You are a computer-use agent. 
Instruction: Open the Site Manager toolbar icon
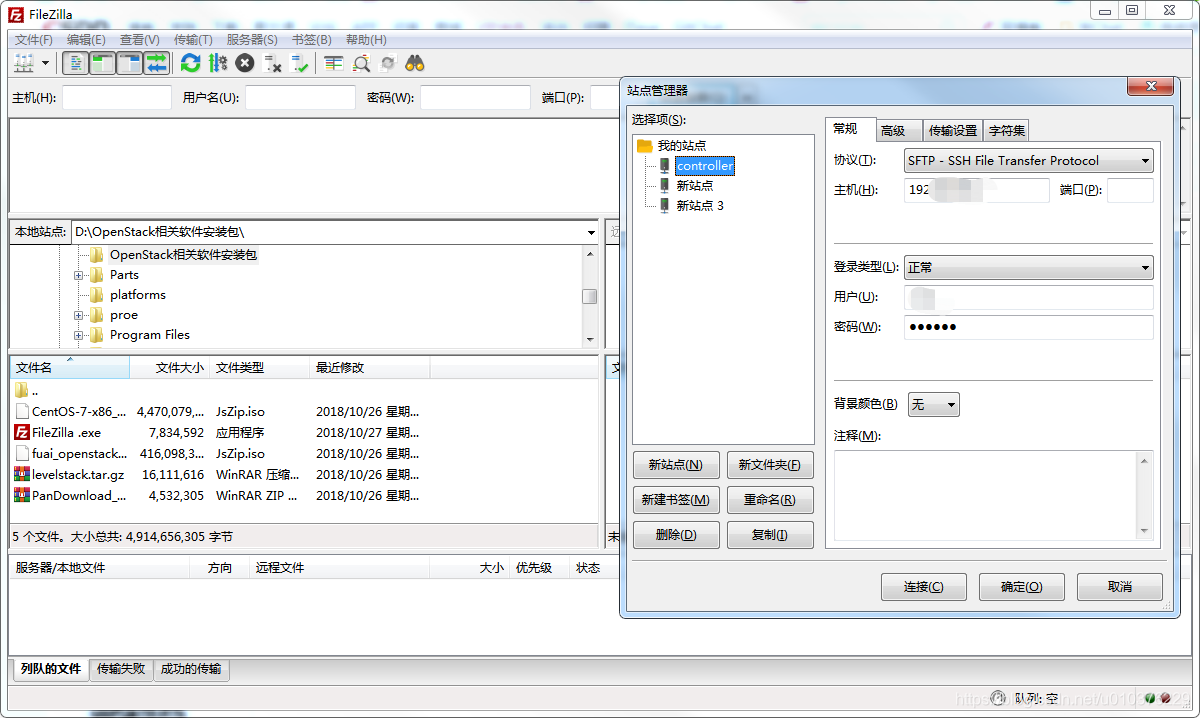click(x=24, y=63)
